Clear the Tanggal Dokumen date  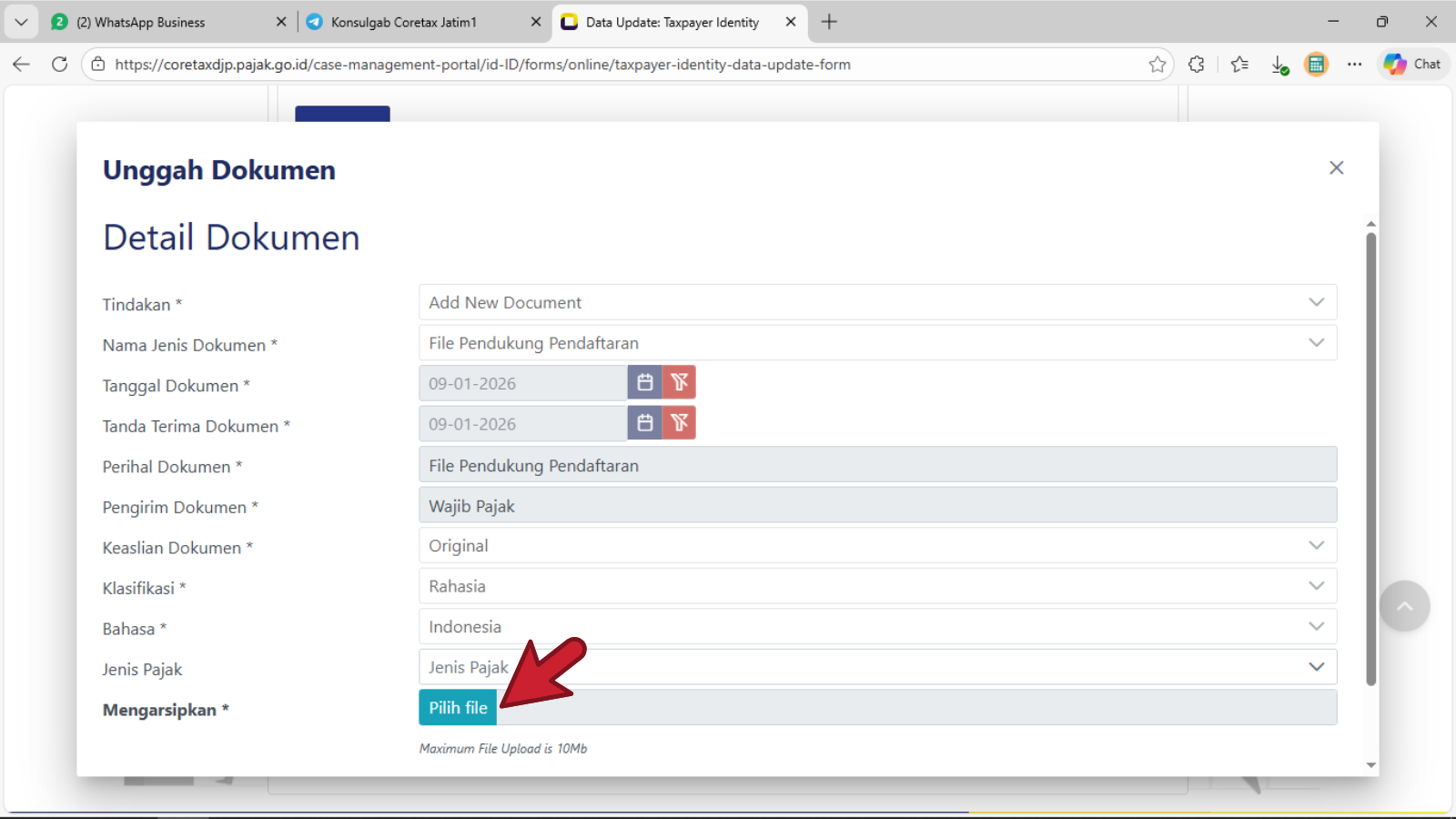tap(679, 383)
